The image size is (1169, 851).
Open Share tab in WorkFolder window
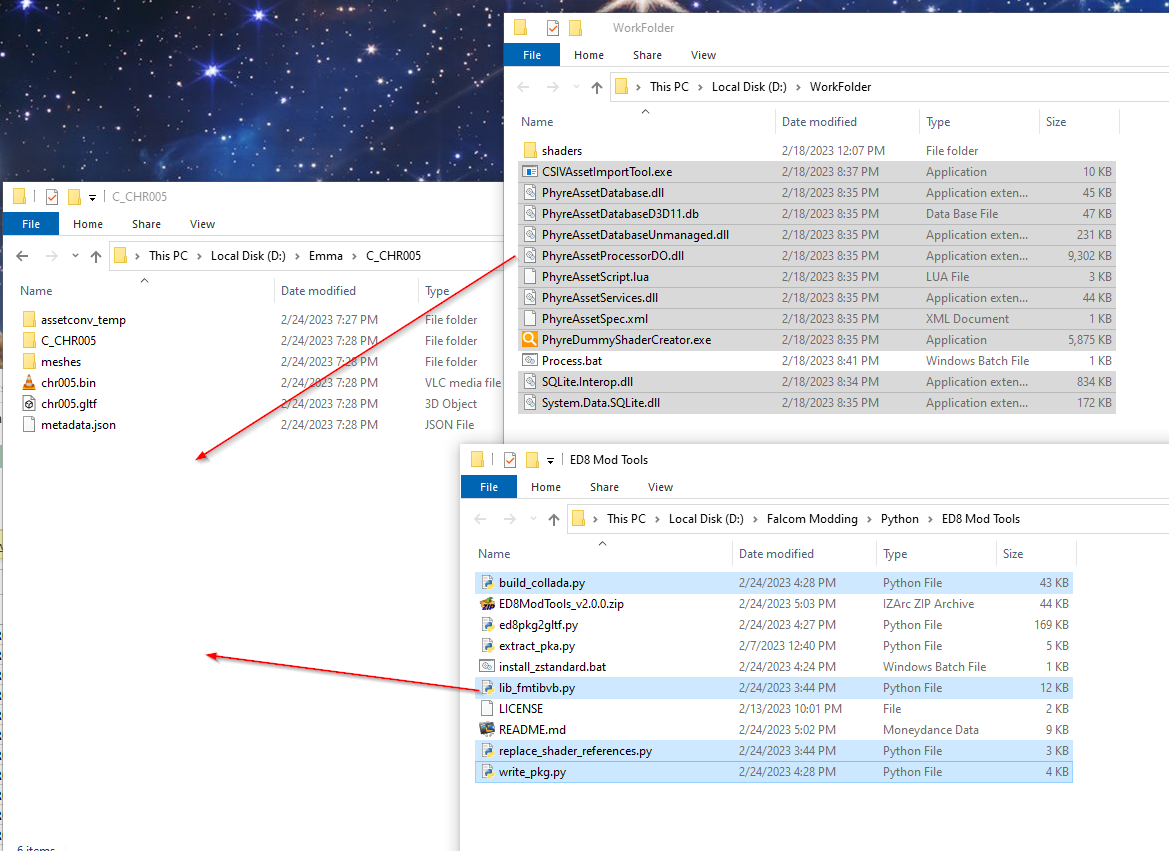click(x=647, y=55)
